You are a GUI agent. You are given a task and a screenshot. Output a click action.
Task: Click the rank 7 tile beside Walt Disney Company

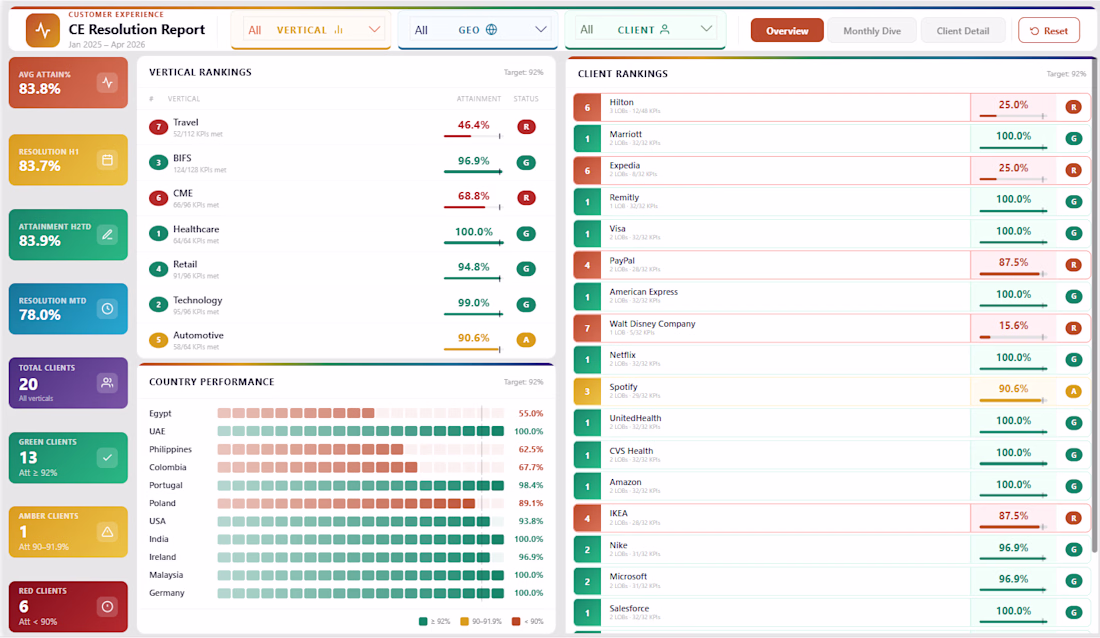[587, 328]
